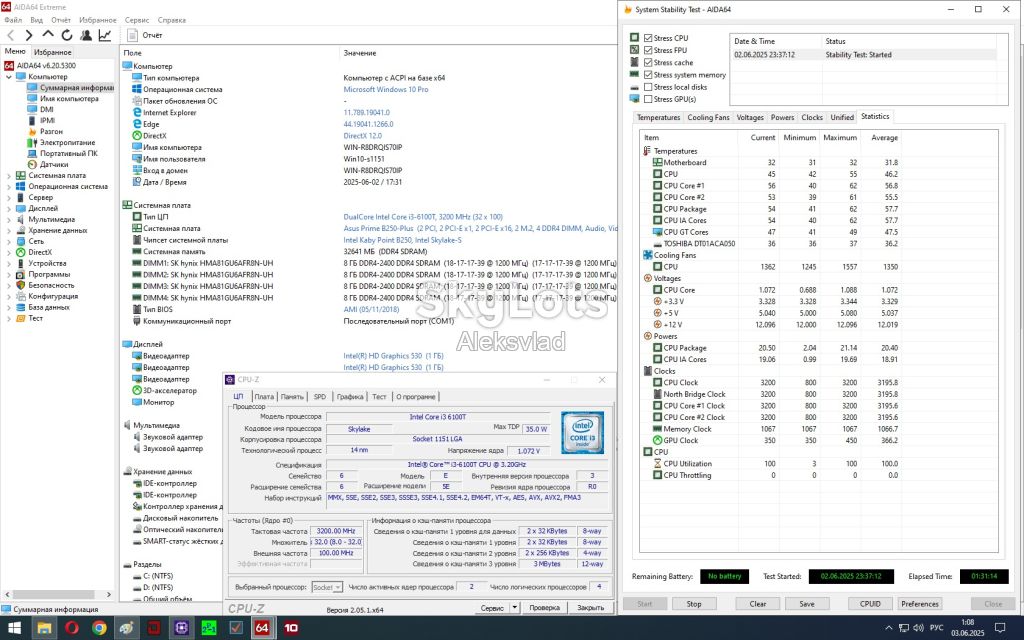Screen dimensions: 1024x640
Task: Click AIDA64 icon in the taskbar
Action: (261, 628)
